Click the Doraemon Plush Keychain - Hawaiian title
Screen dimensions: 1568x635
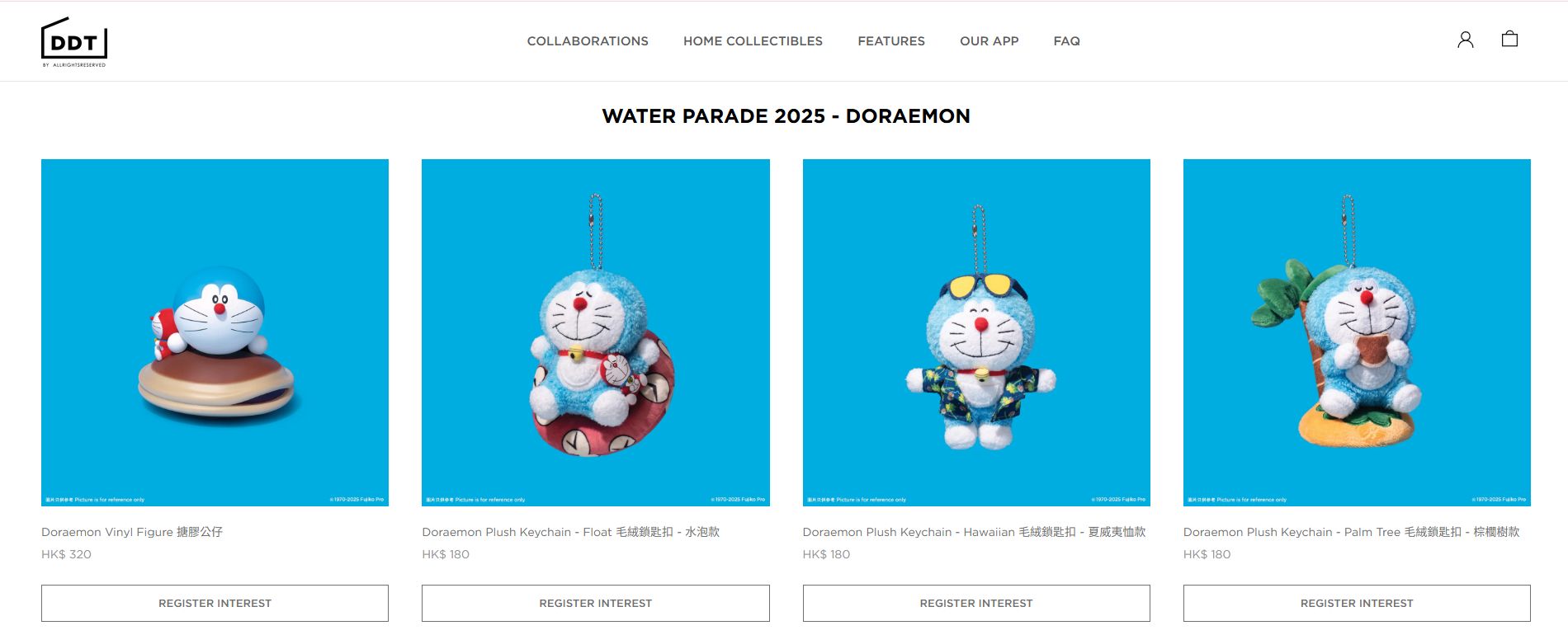click(x=974, y=532)
